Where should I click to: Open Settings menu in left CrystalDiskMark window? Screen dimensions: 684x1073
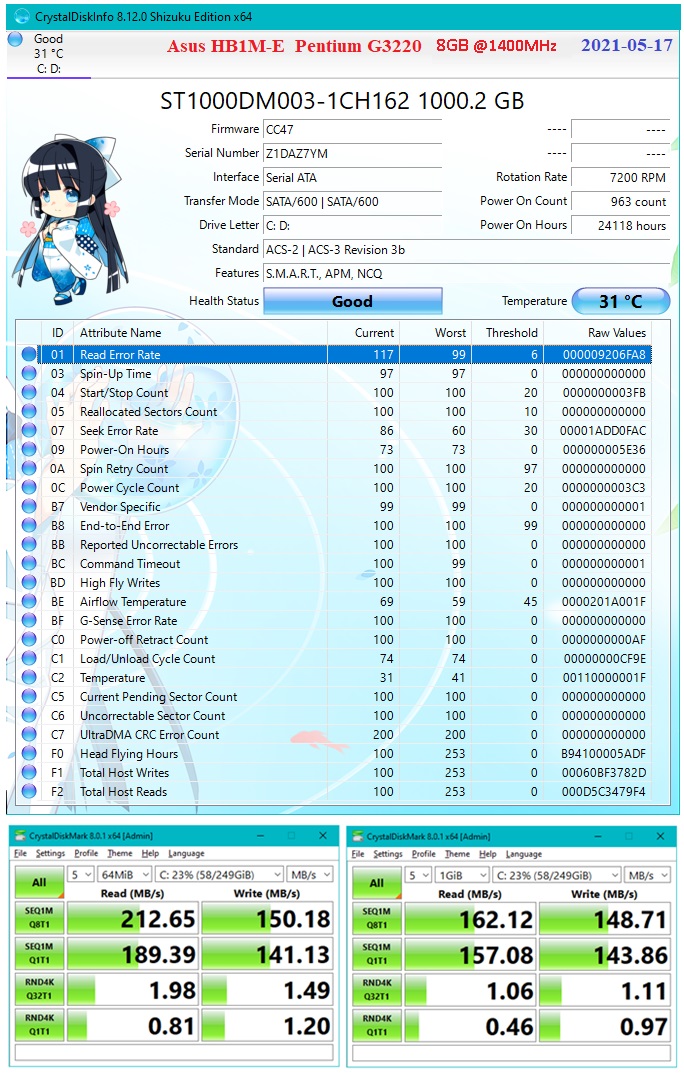(x=50, y=853)
